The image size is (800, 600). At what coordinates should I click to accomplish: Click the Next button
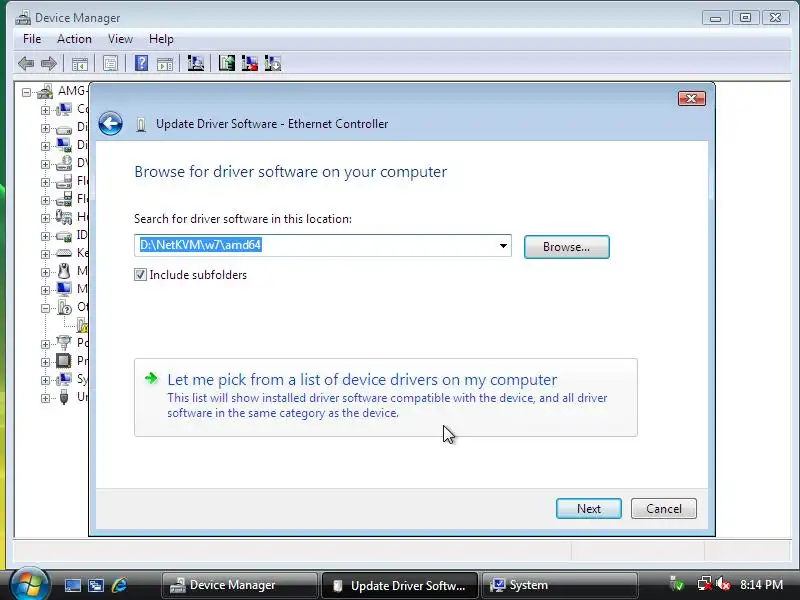pos(589,509)
